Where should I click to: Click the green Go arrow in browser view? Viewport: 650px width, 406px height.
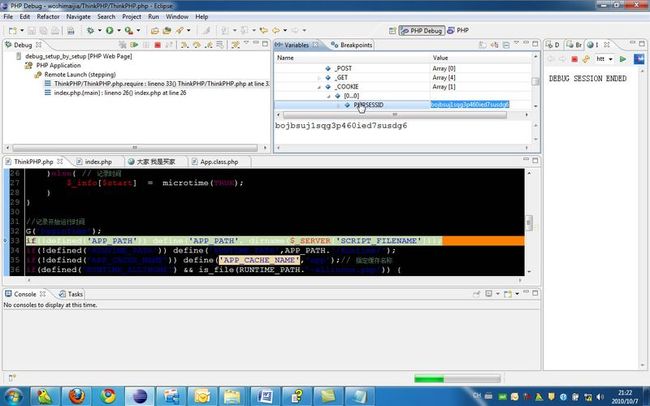tap(623, 59)
